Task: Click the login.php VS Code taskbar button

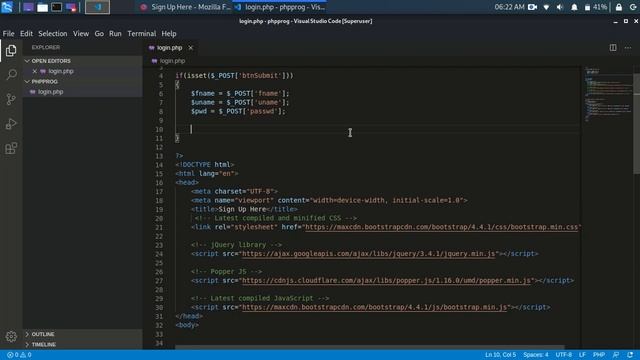Action: tap(280, 7)
